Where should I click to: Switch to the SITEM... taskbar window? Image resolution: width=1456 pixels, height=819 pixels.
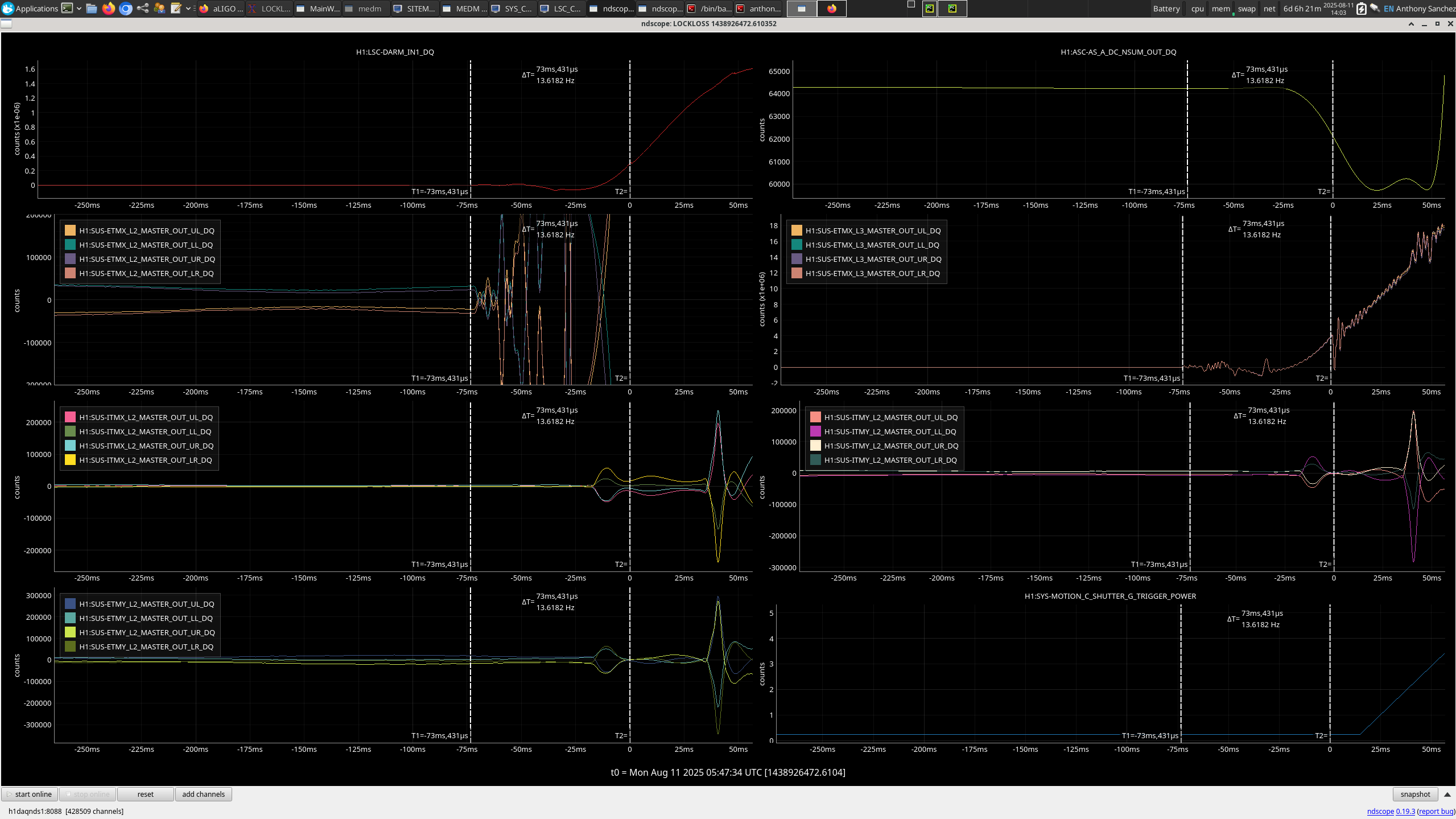415,9
